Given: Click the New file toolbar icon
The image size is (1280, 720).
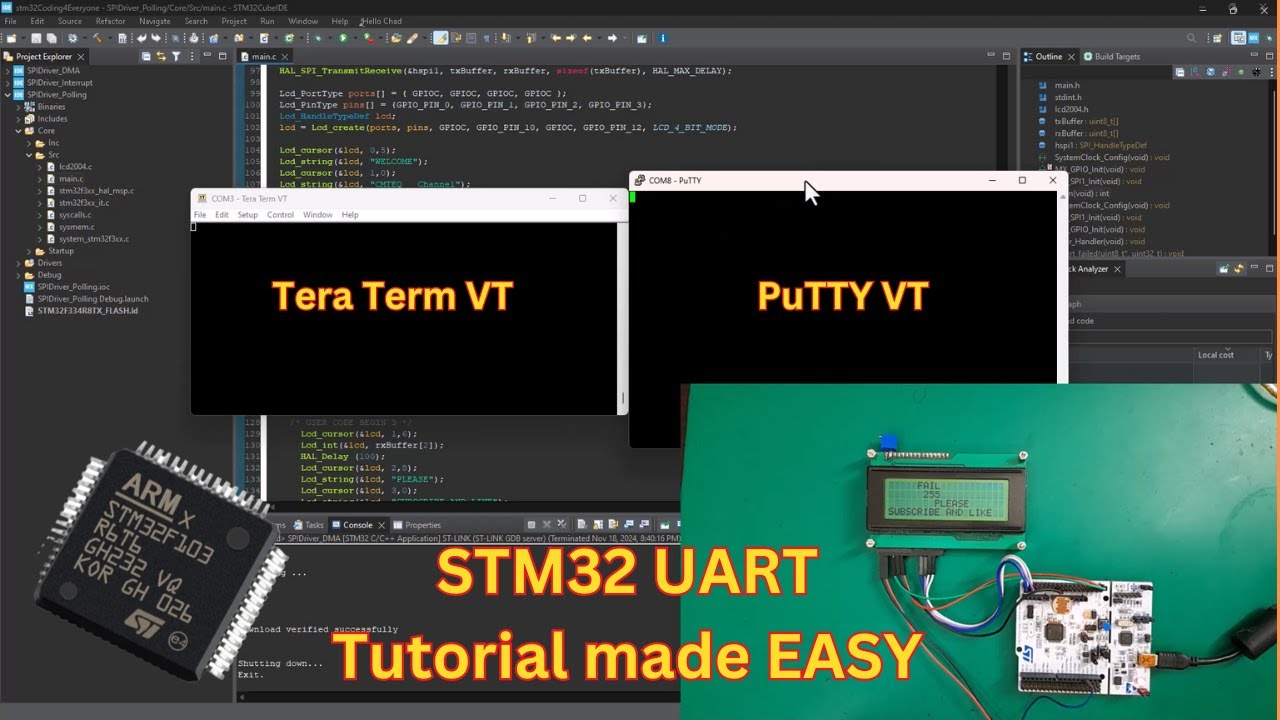Looking at the screenshot, I should 11,38.
